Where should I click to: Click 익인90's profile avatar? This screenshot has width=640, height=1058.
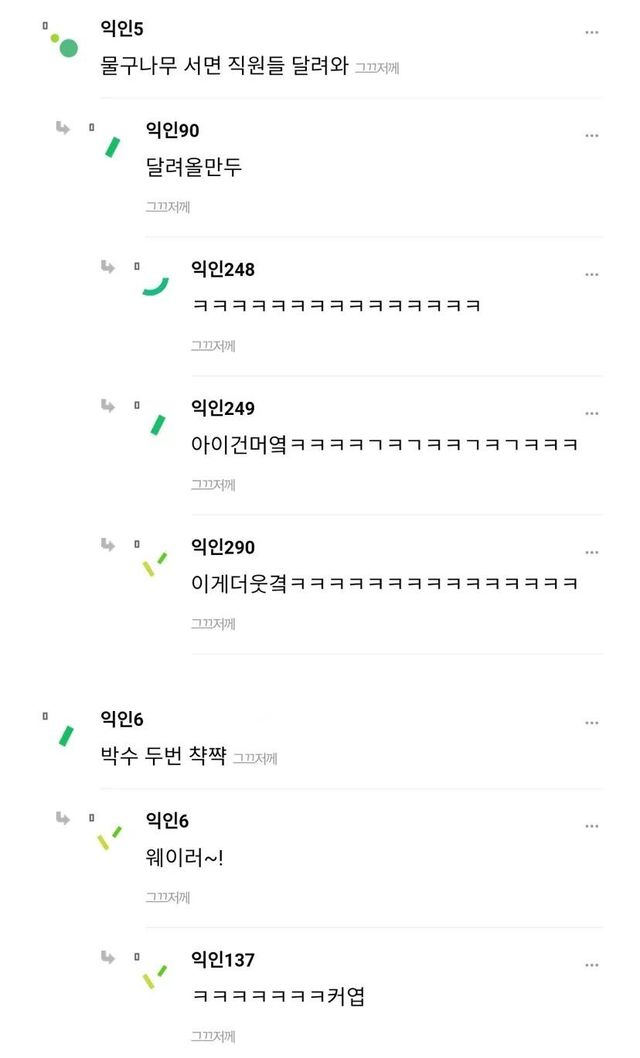pyautogui.click(x=111, y=146)
